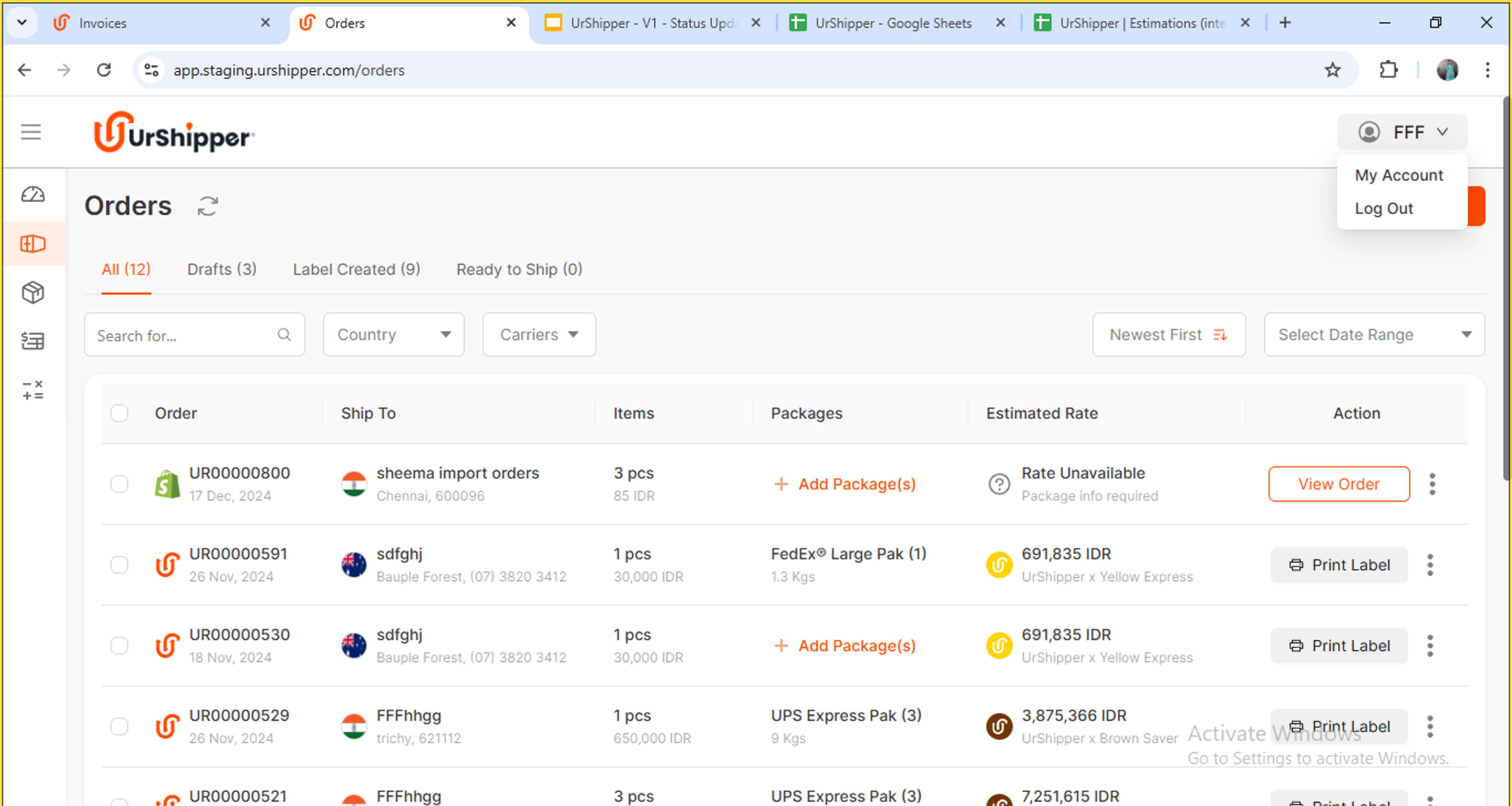Image resolution: width=1512 pixels, height=806 pixels.
Task: Bookmark this page with the star icon
Action: (x=1332, y=70)
